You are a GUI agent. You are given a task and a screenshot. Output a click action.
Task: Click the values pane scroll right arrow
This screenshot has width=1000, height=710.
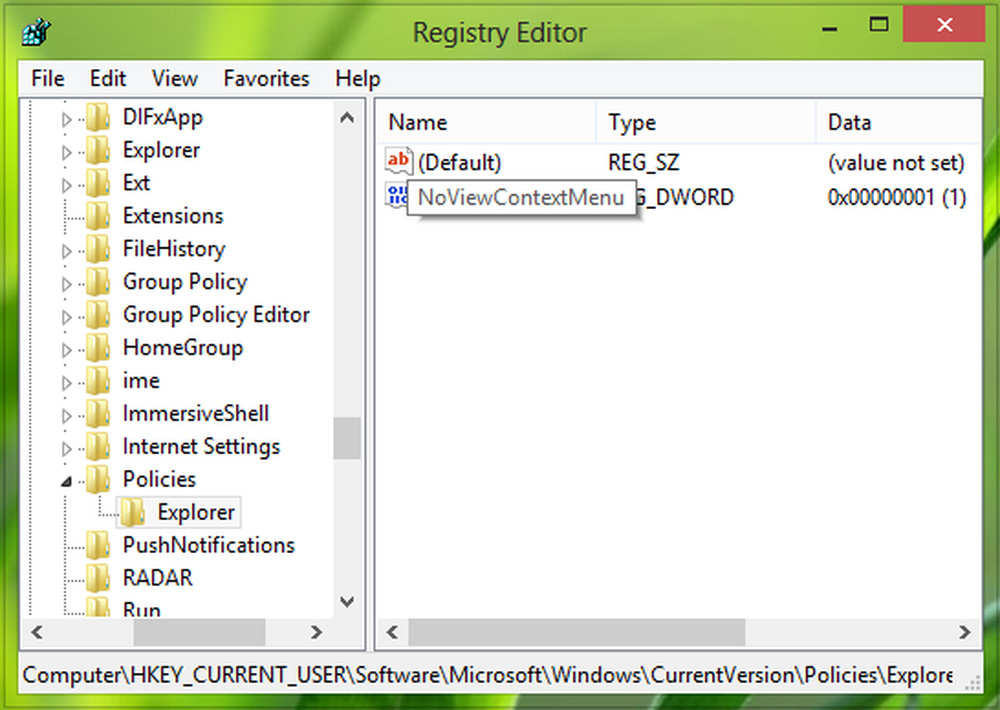click(965, 632)
